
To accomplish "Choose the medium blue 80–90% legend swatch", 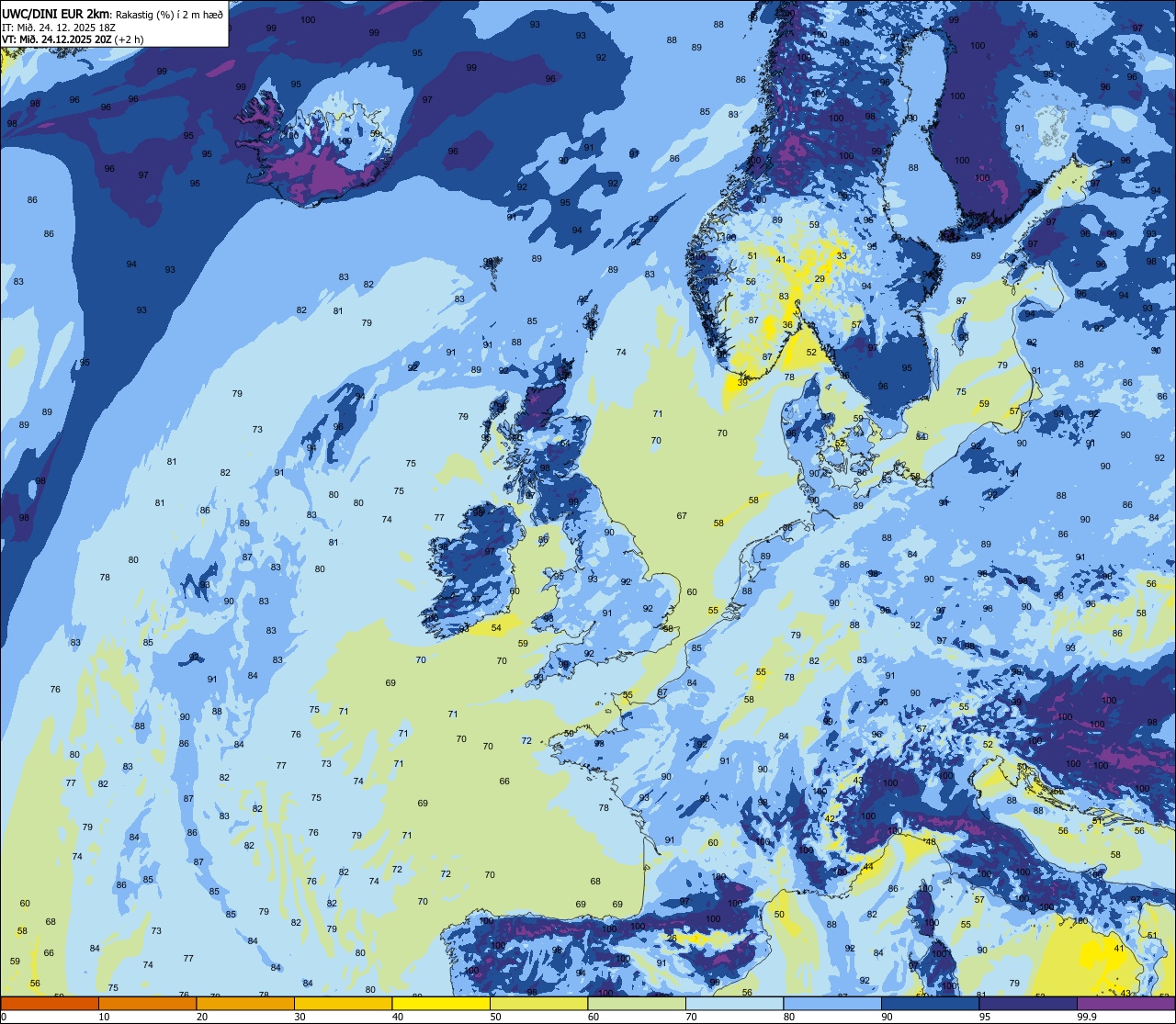I will (832, 1004).
